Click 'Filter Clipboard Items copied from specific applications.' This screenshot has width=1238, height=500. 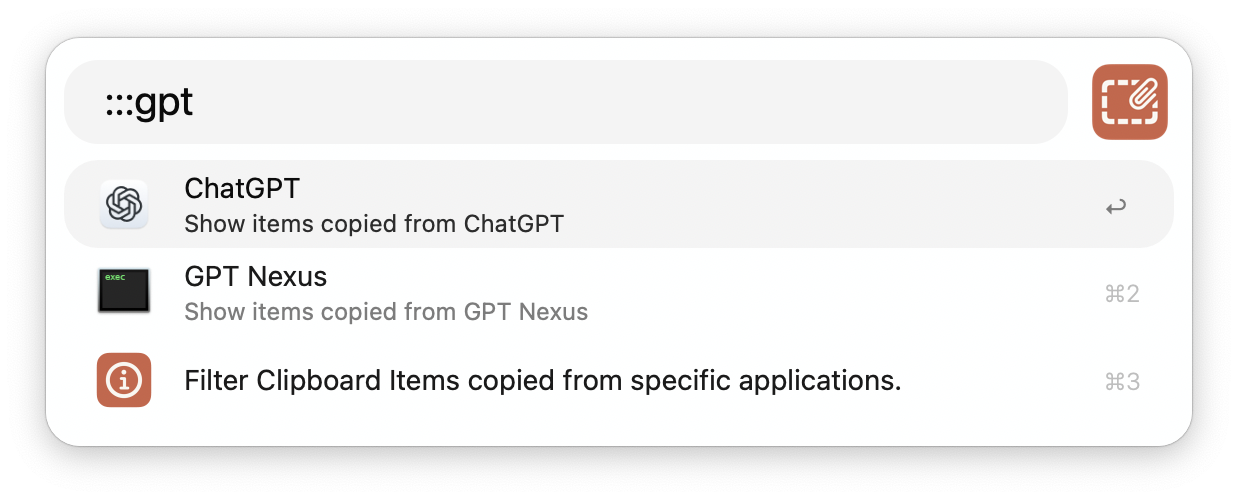coord(543,381)
